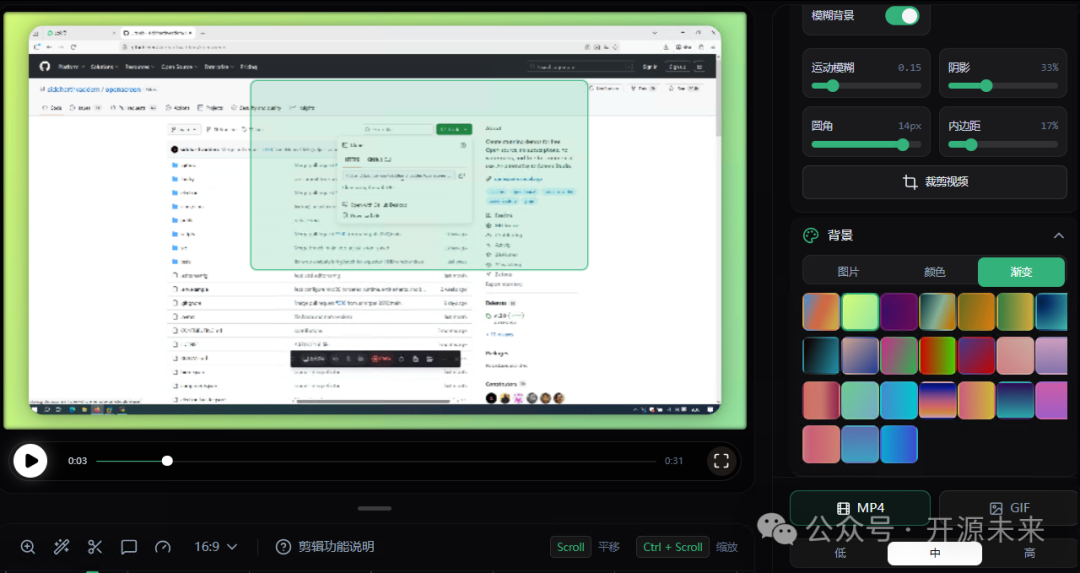This screenshot has width=1080, height=573.
Task: Click the current time 0:03 label
Action: (77, 461)
